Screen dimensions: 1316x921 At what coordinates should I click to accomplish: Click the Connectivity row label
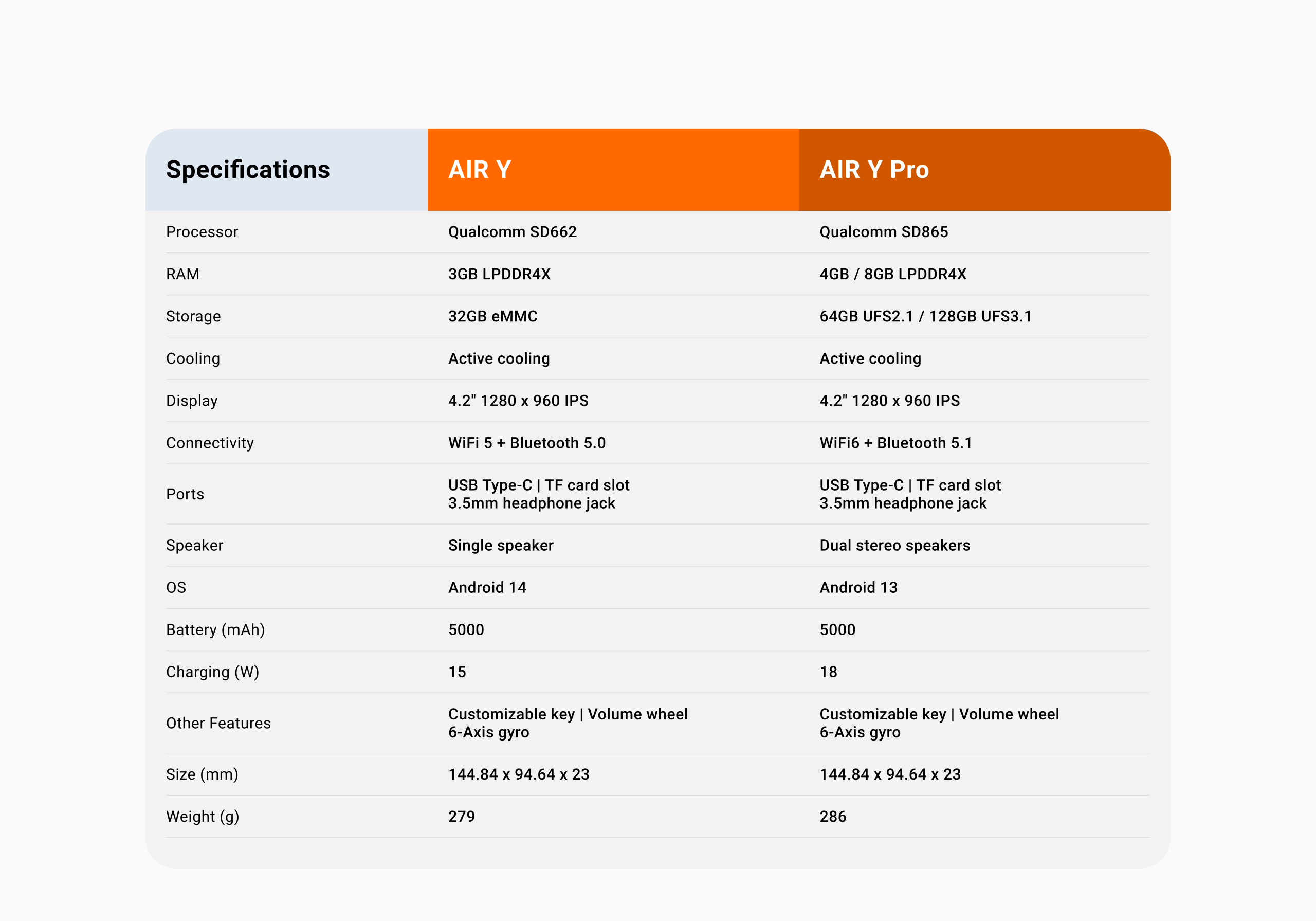pos(210,443)
